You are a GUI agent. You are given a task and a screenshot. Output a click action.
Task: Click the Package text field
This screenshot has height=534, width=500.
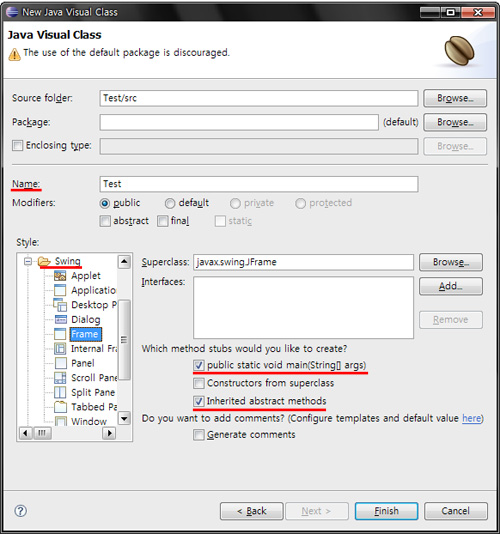pos(239,122)
